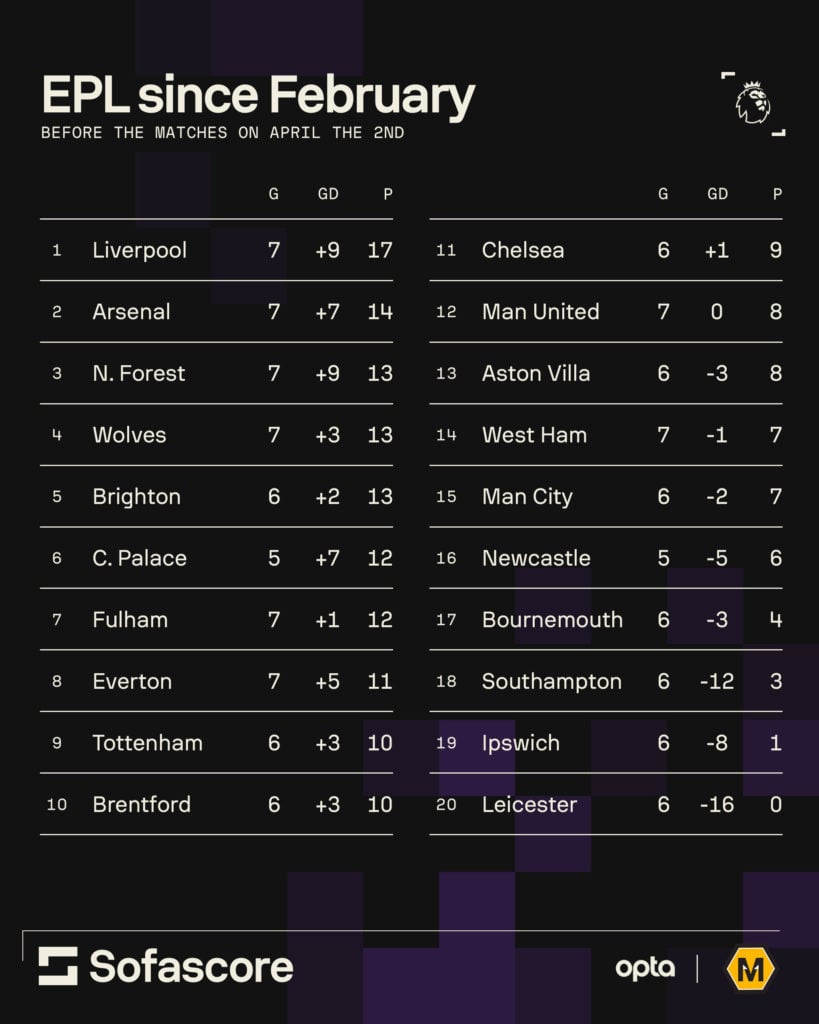Click Leicester at the table bottom
This screenshot has height=1024, width=819.
point(529,804)
